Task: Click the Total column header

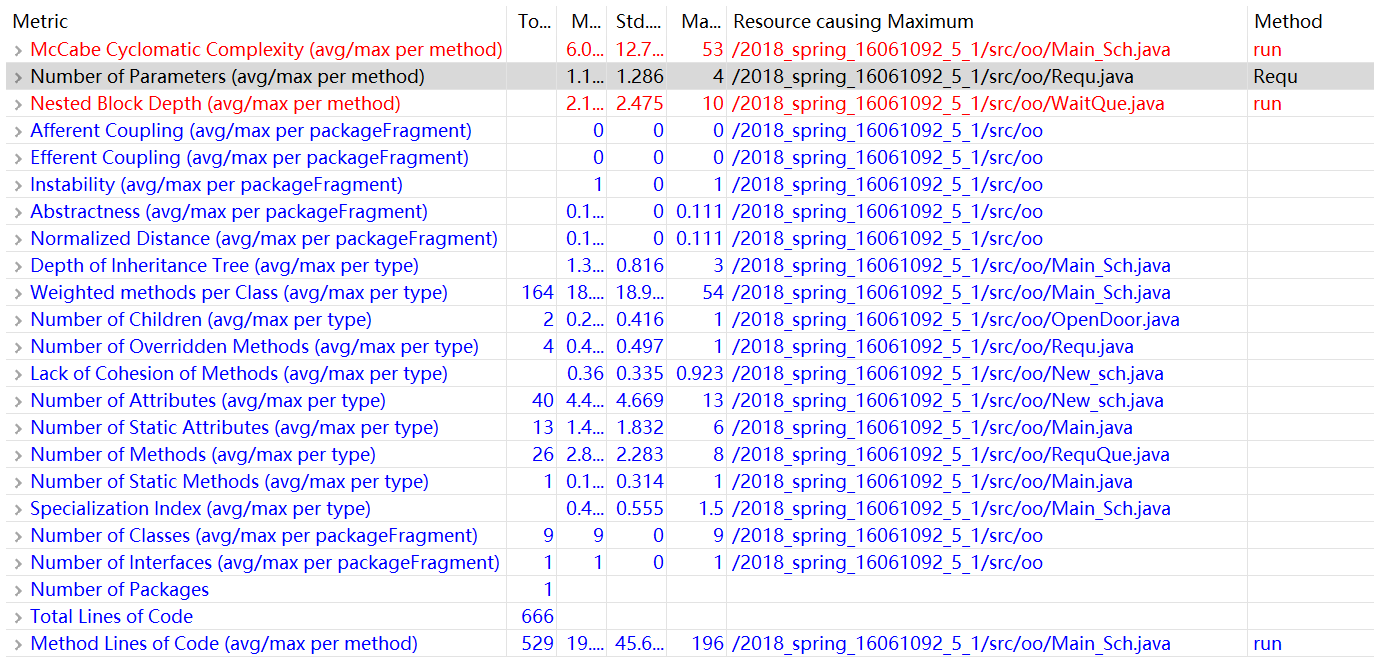Action: 534,22
